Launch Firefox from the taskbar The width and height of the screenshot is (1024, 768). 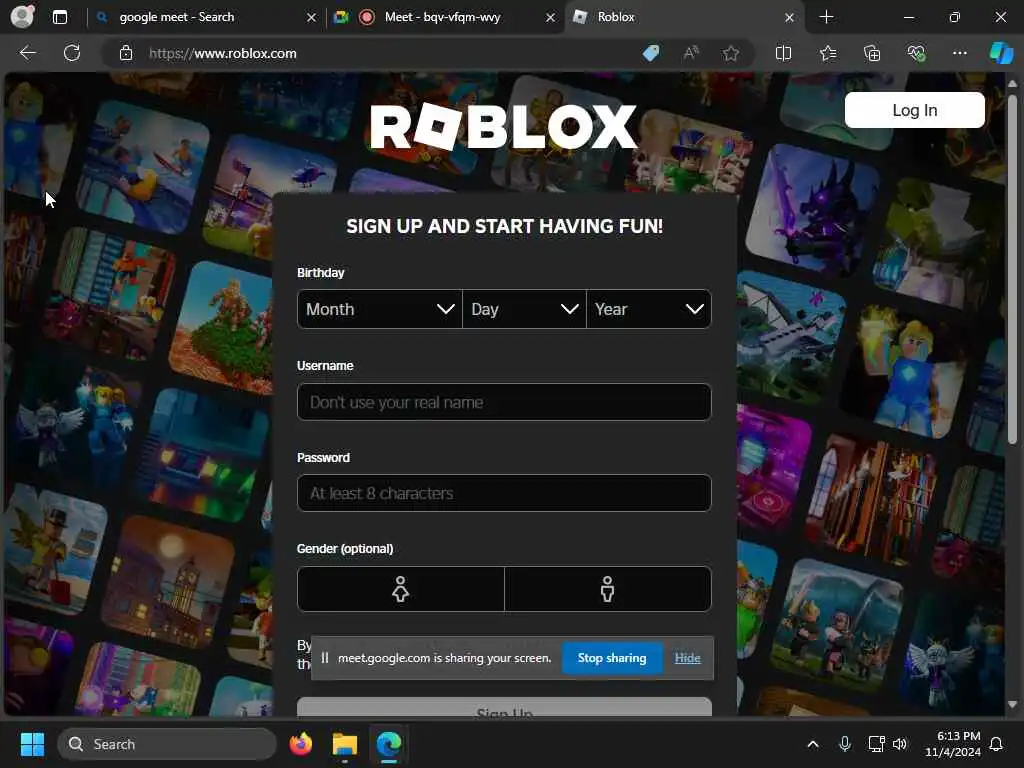click(x=300, y=744)
